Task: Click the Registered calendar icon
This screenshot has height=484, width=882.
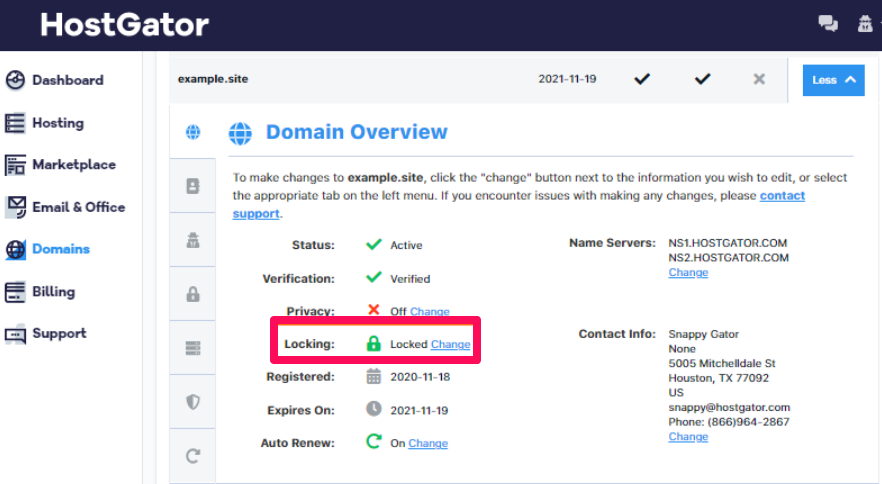Action: (x=374, y=377)
